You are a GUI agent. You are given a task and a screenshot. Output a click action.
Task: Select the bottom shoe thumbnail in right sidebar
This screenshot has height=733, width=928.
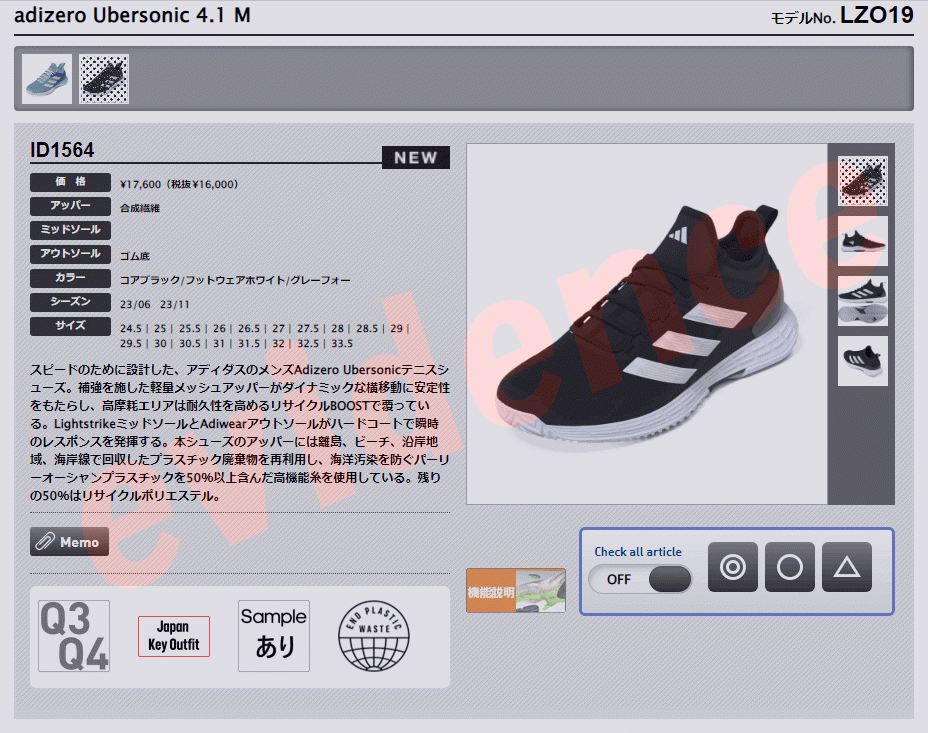[861, 362]
